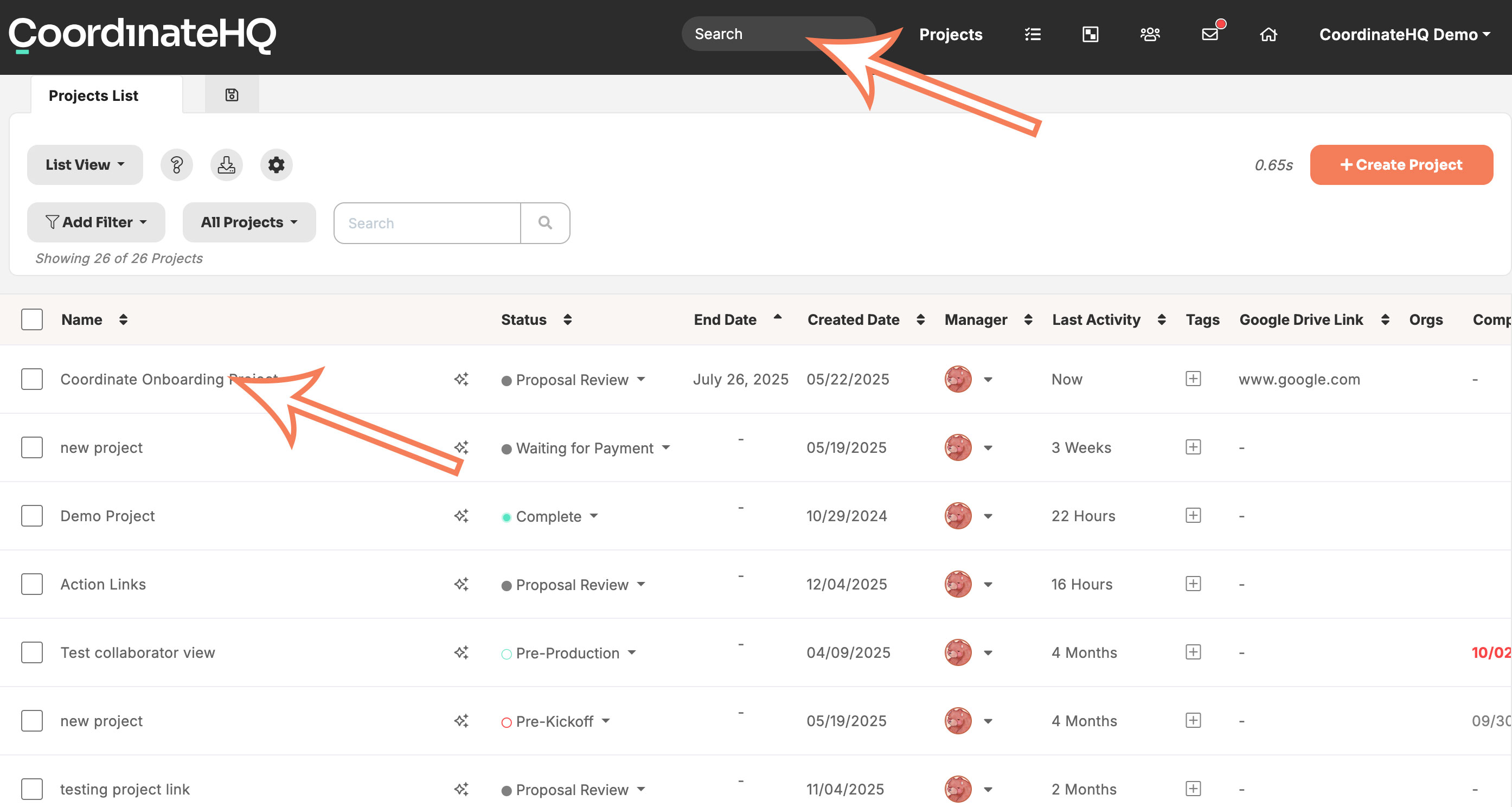Check the Action Links row checkbox

pos(31,584)
